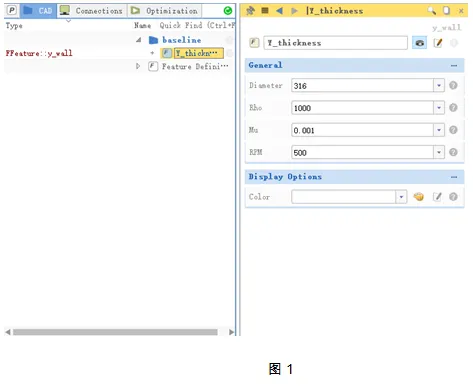
Task: Switch to the CAD tab
Action: point(38,11)
